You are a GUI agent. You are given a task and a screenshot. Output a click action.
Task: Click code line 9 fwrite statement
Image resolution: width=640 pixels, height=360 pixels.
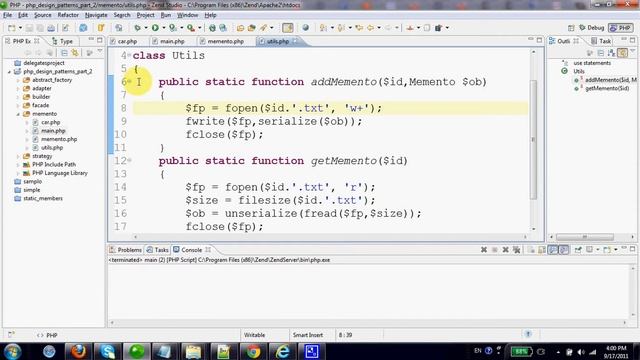(x=273, y=121)
